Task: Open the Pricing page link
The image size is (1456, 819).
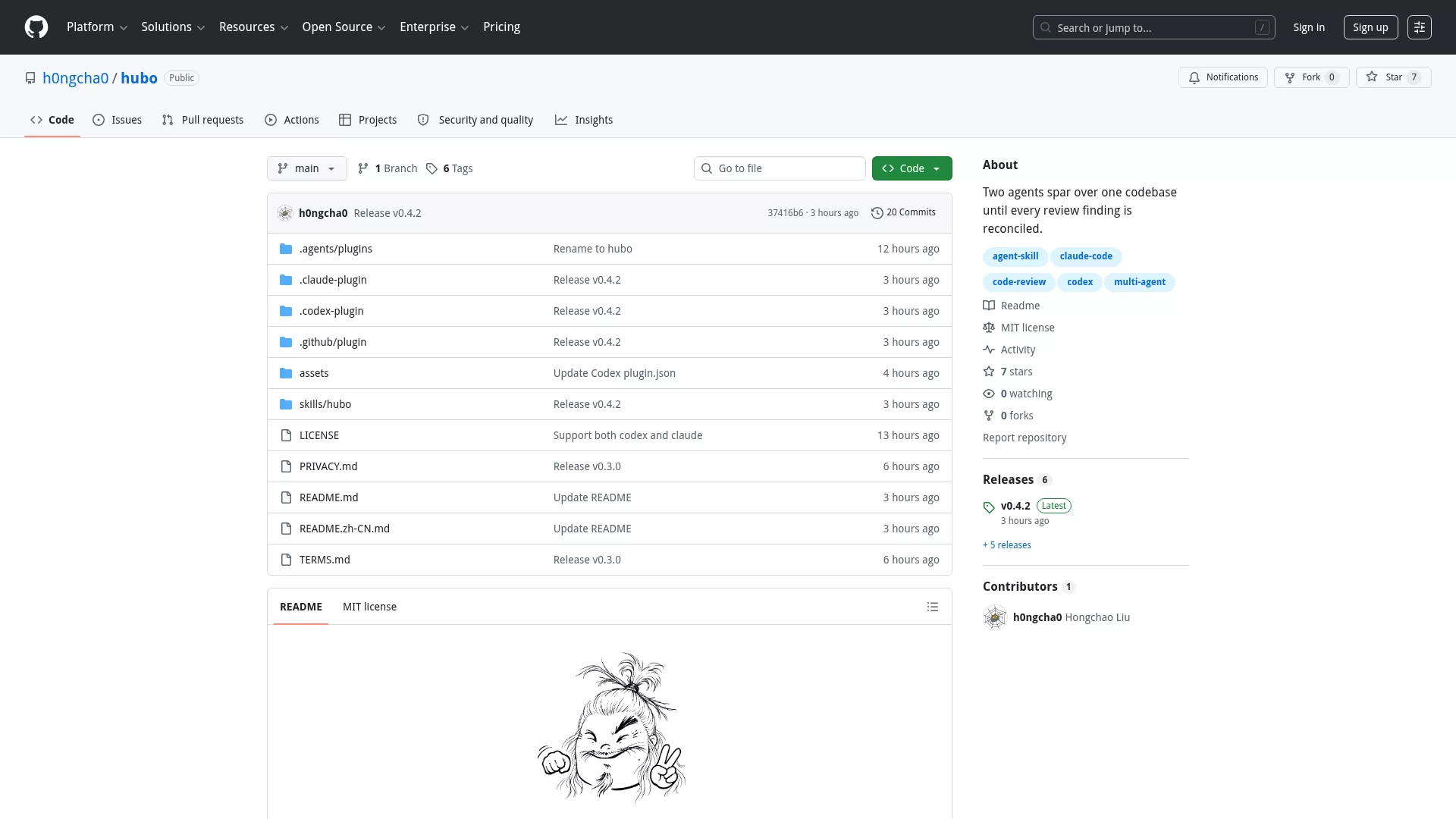Action: point(501,27)
